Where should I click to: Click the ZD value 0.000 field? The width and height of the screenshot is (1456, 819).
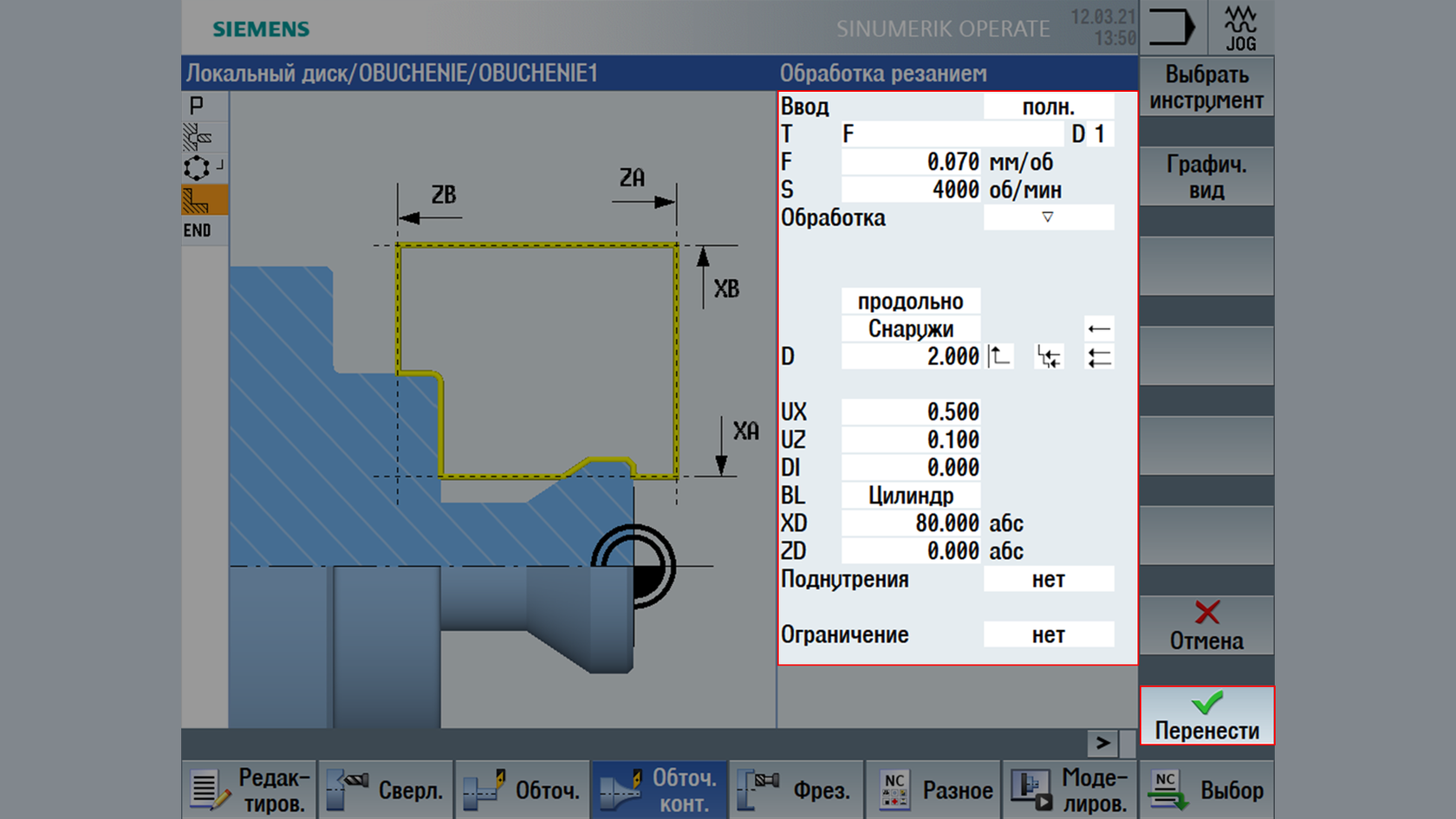[911, 551]
